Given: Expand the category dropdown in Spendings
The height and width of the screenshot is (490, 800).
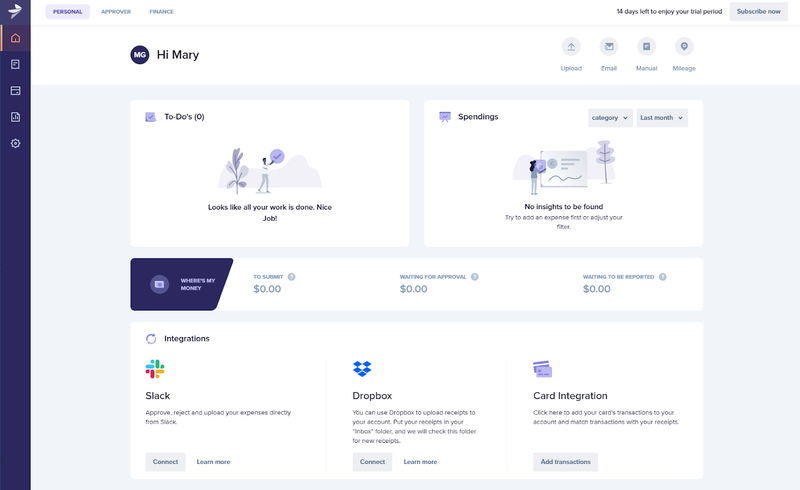Looking at the screenshot, I should pos(610,117).
